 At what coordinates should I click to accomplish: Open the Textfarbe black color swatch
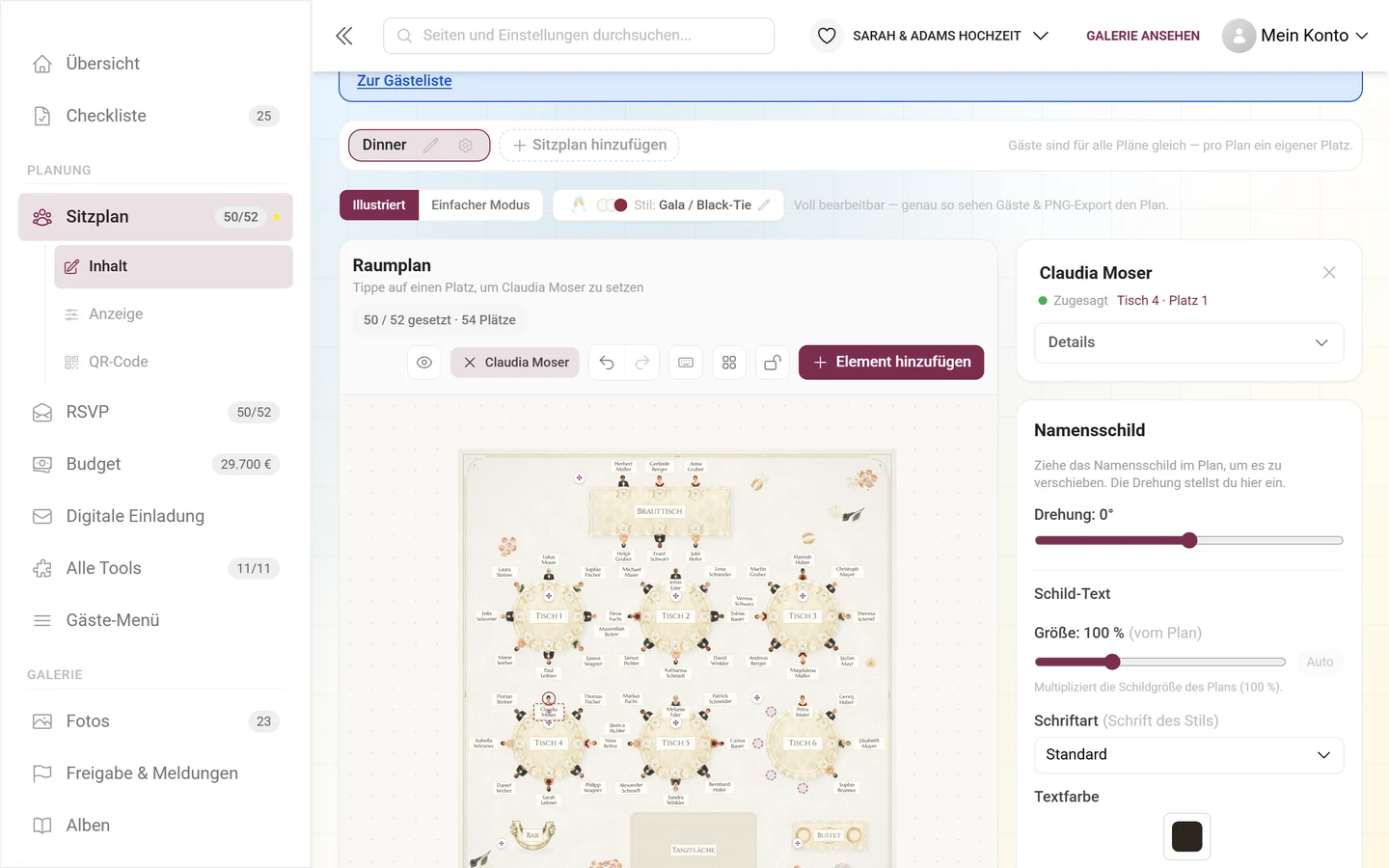[x=1187, y=836]
